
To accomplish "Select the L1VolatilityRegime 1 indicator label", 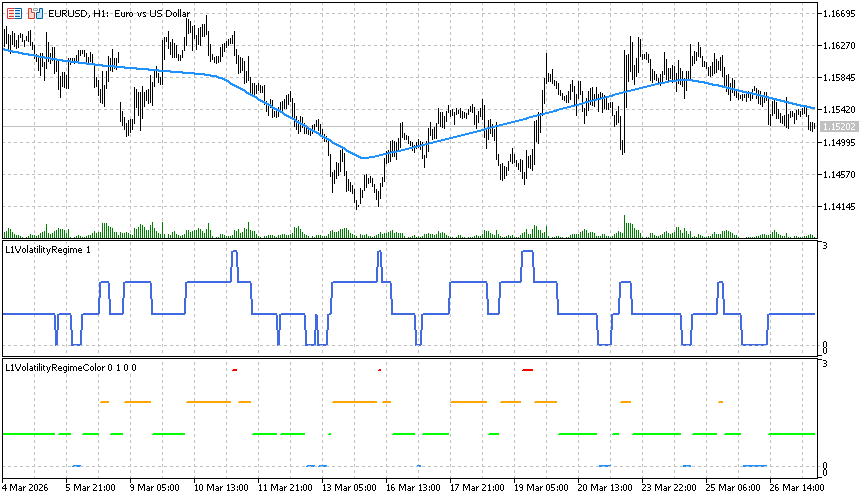I will (48, 250).
